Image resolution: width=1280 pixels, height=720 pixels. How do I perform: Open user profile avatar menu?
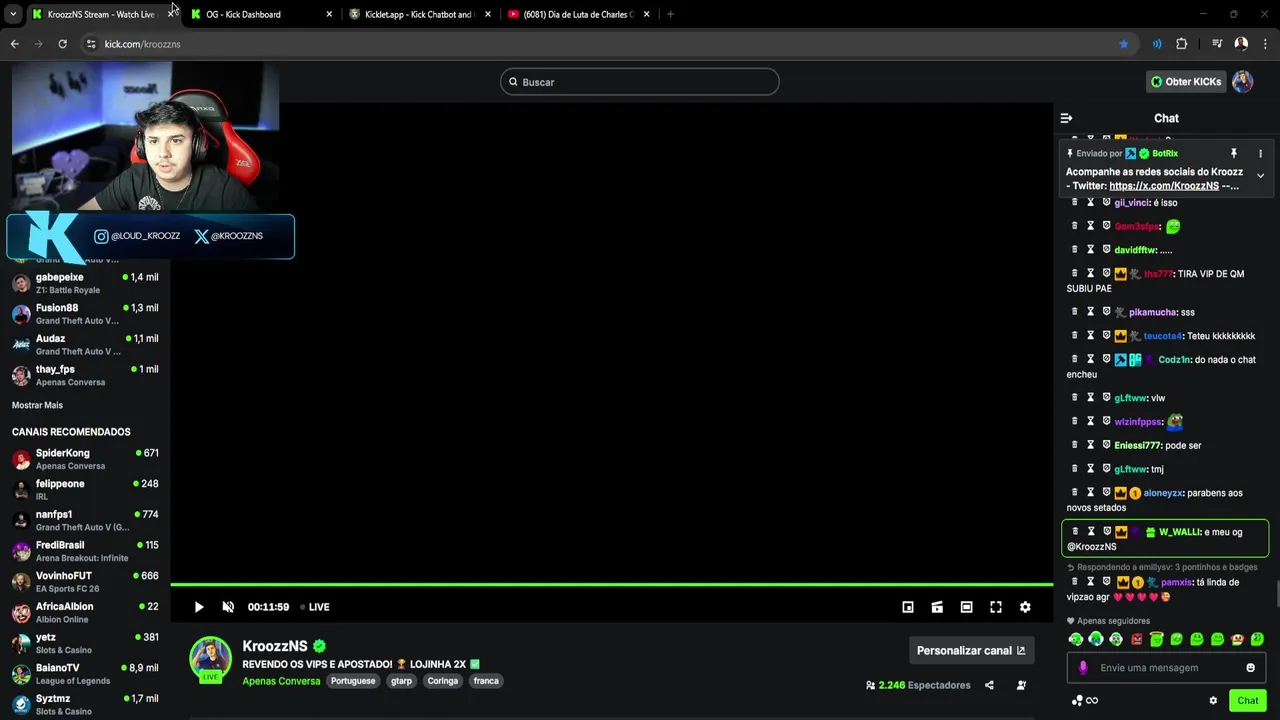point(1242,82)
